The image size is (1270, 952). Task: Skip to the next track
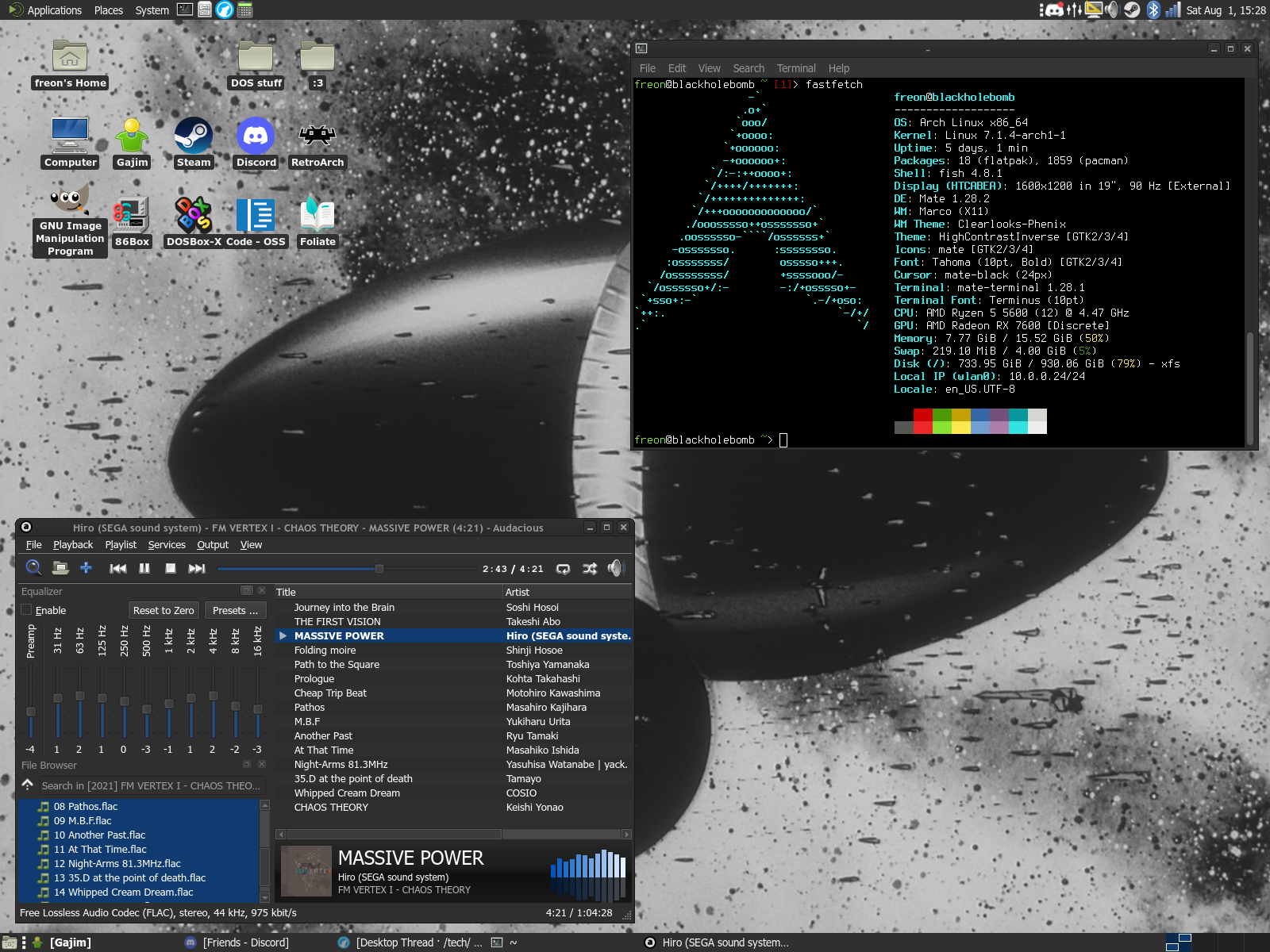point(197,568)
